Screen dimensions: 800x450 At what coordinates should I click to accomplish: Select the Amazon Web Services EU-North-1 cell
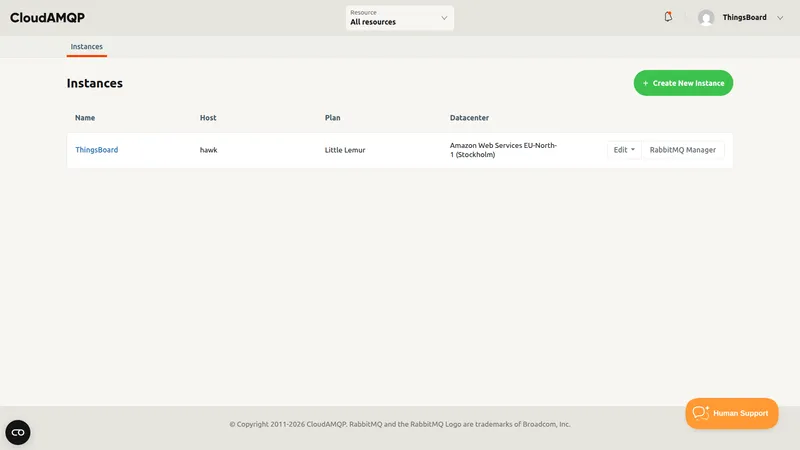(503, 150)
